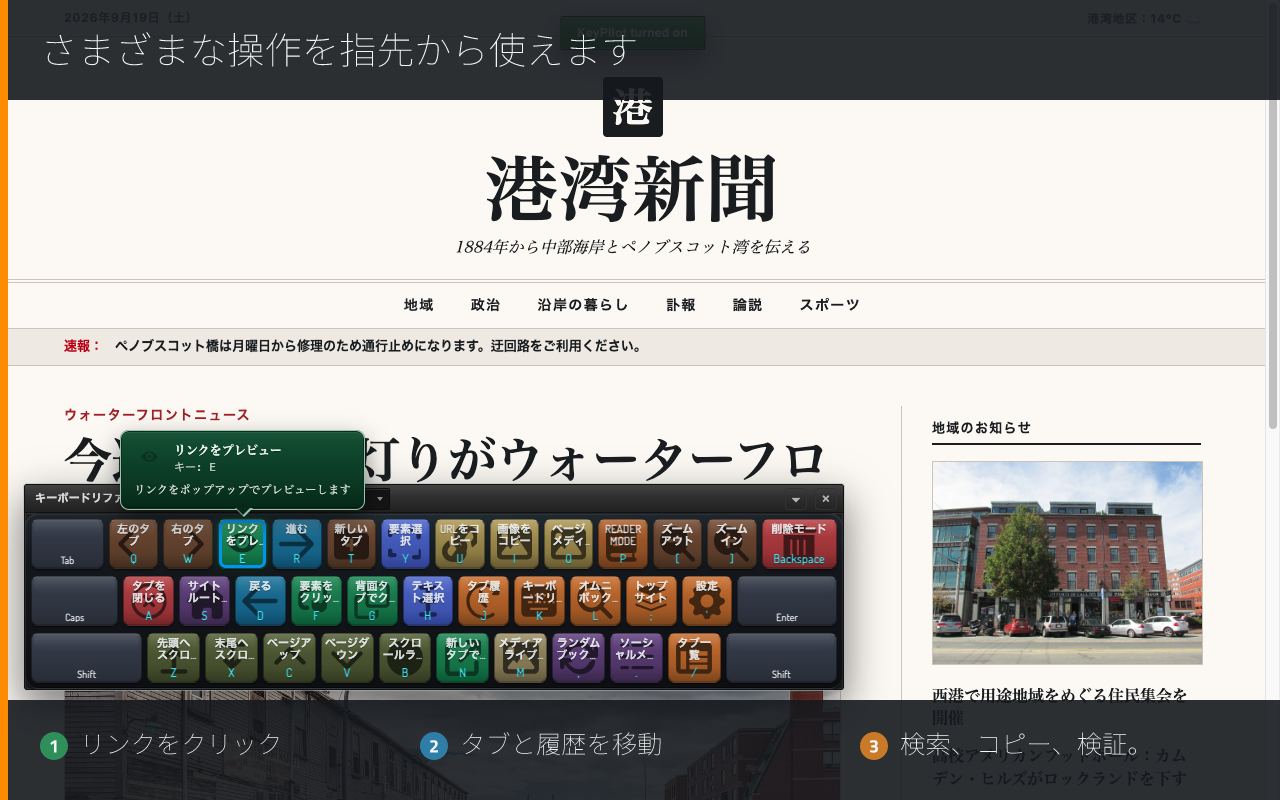Click the 左のタブ (Q) key icon
1280x800 pixels.
click(134, 544)
